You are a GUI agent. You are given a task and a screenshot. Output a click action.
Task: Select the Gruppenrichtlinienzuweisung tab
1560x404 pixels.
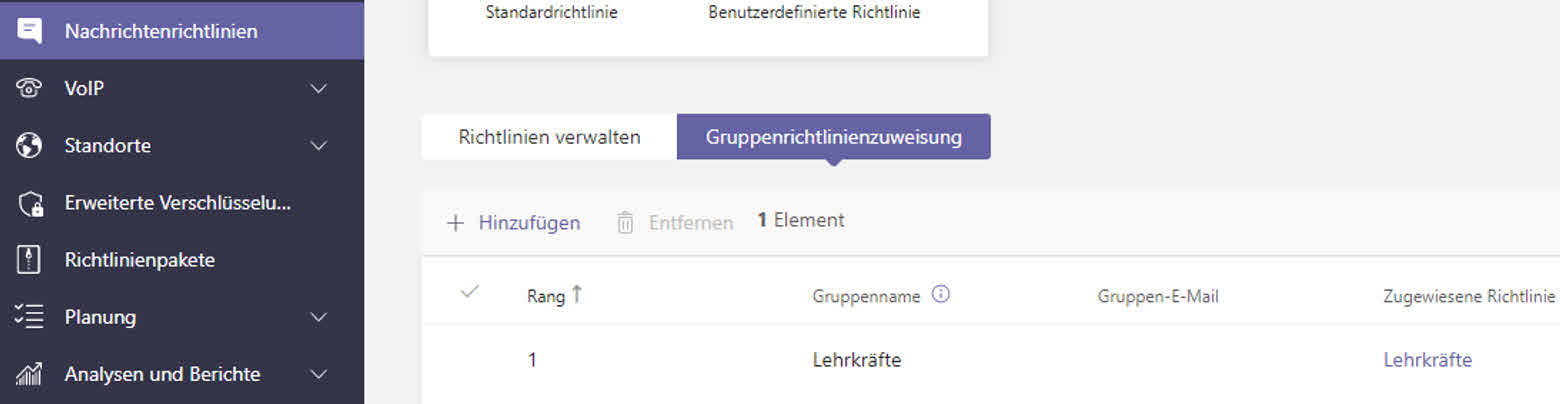click(x=834, y=137)
